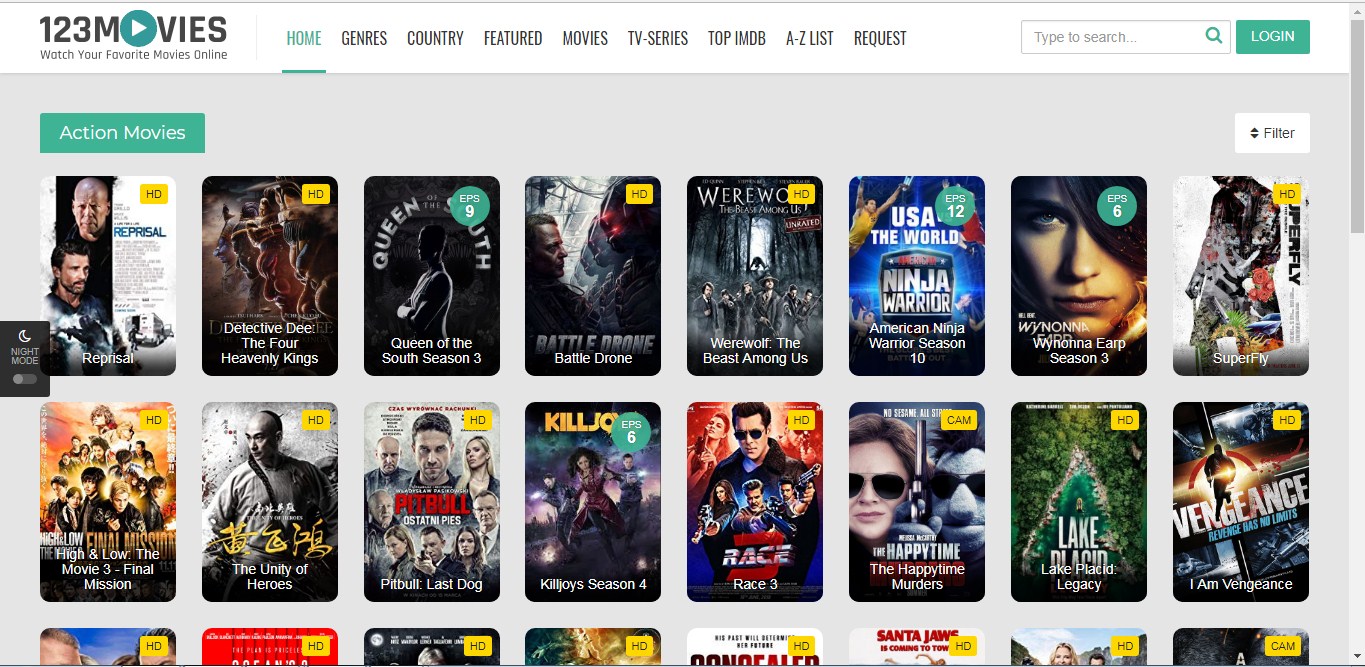Click EPS 9 badge on Queen of the South
Viewport: 1365px width, 667px height.
(x=469, y=206)
